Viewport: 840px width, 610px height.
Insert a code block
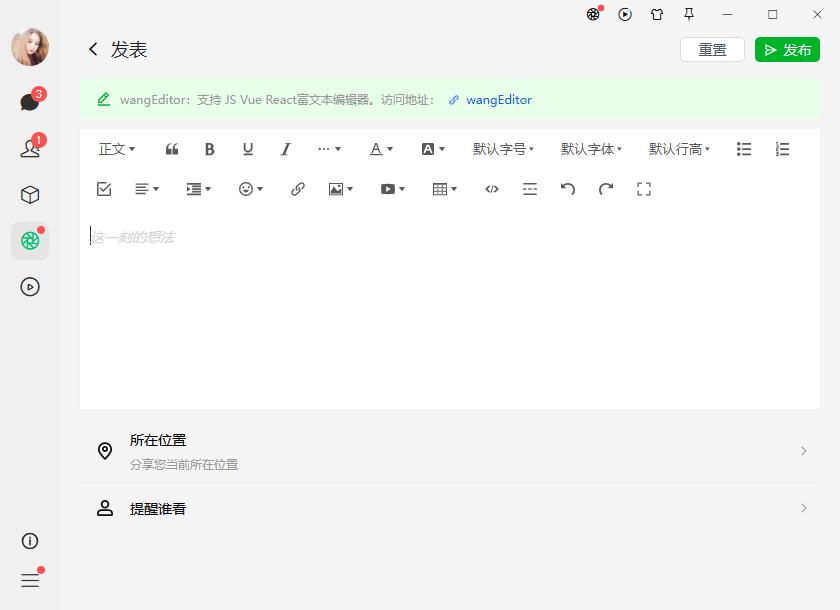click(492, 189)
